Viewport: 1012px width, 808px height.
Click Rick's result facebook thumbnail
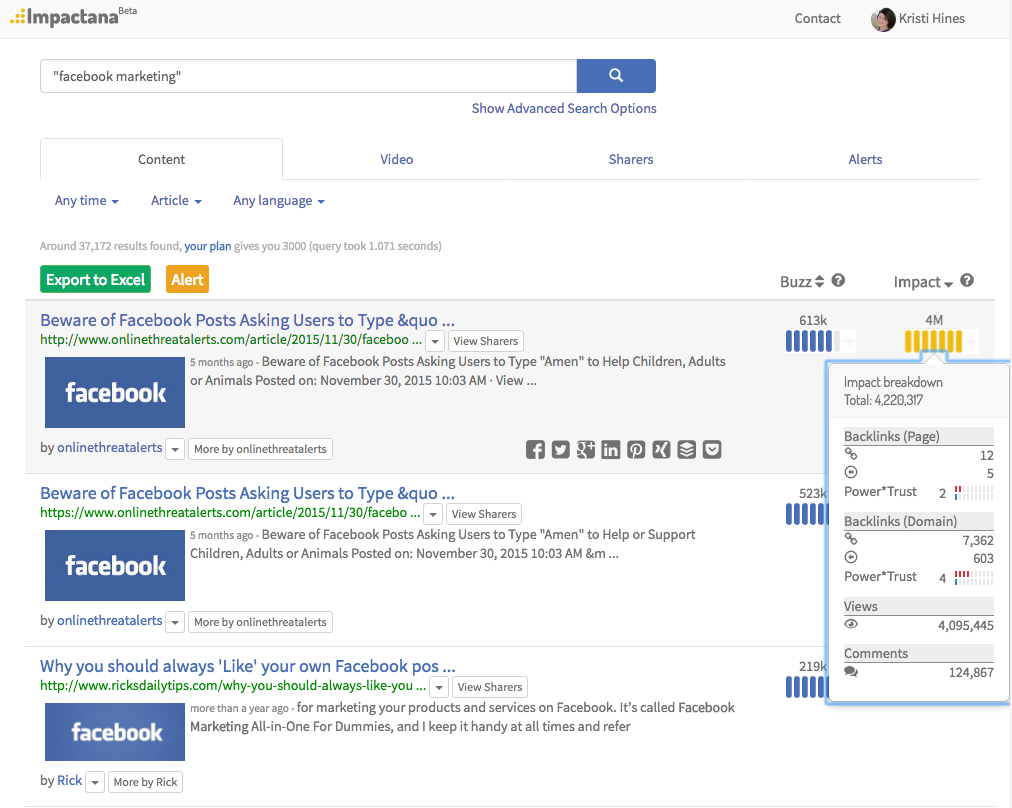[115, 732]
